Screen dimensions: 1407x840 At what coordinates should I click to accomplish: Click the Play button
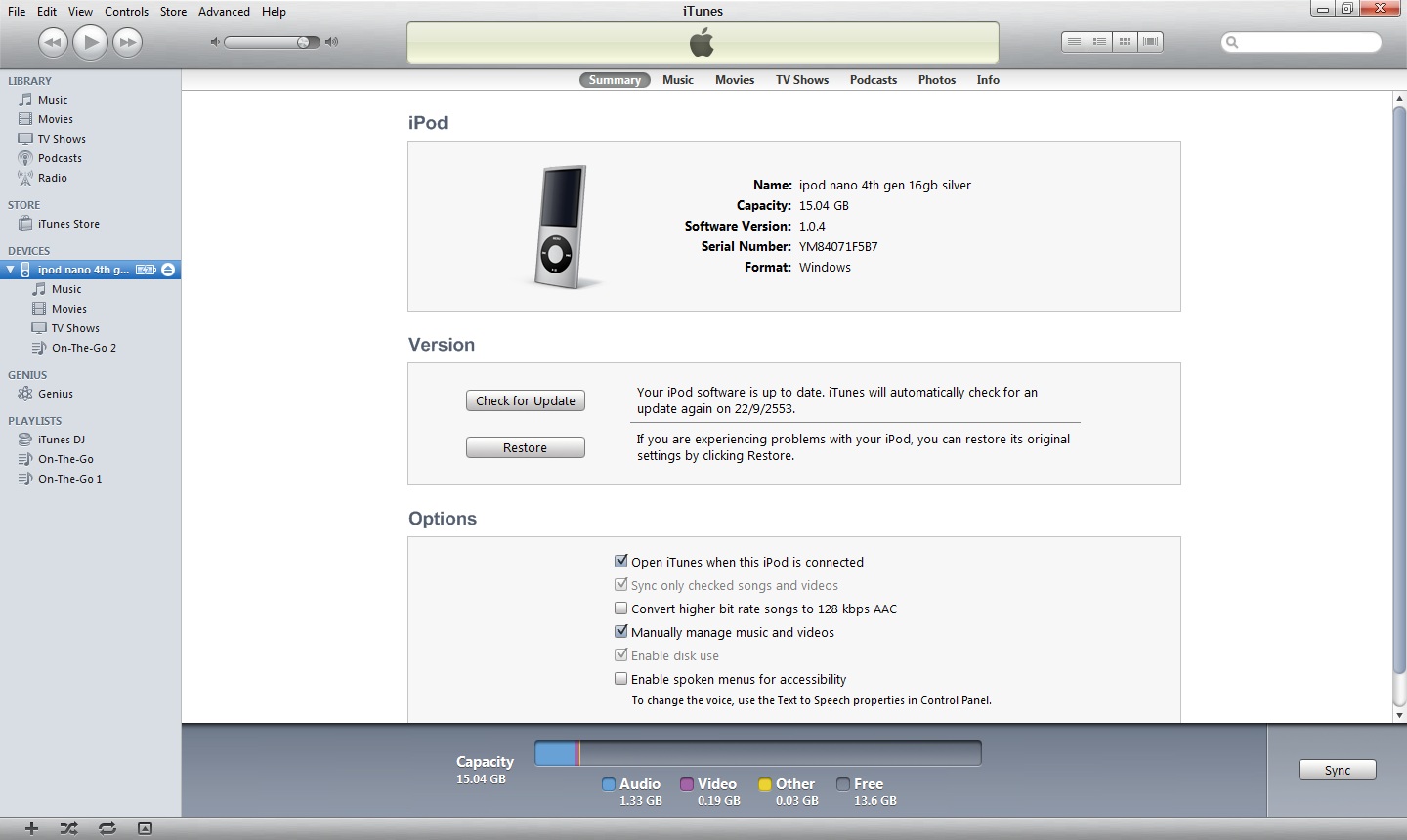(x=90, y=42)
